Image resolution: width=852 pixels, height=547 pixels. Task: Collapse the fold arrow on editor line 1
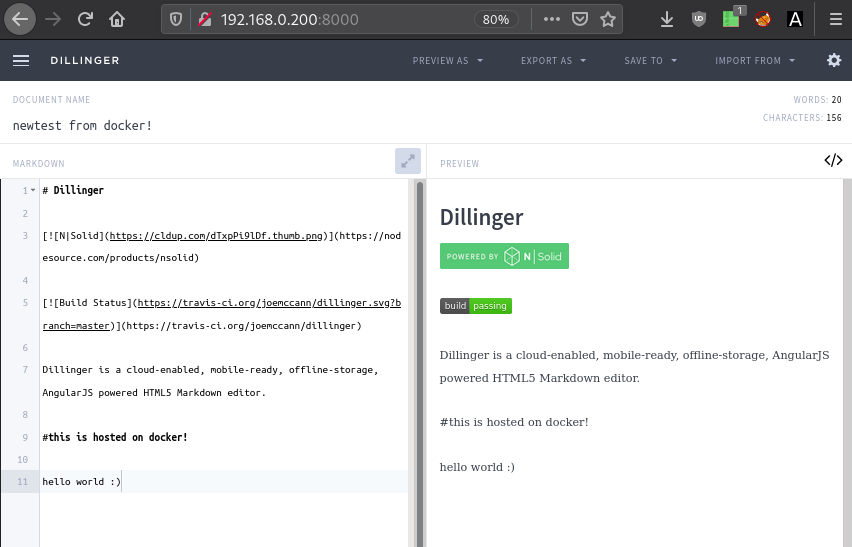tap(33, 190)
